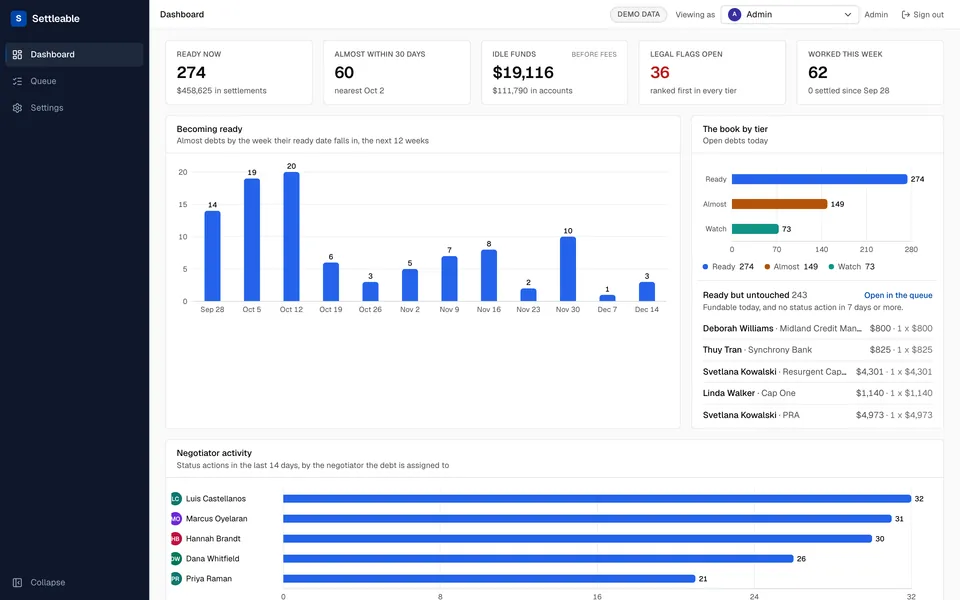
Task: Click the Nov 16 bar with value 8
Action: point(489,276)
